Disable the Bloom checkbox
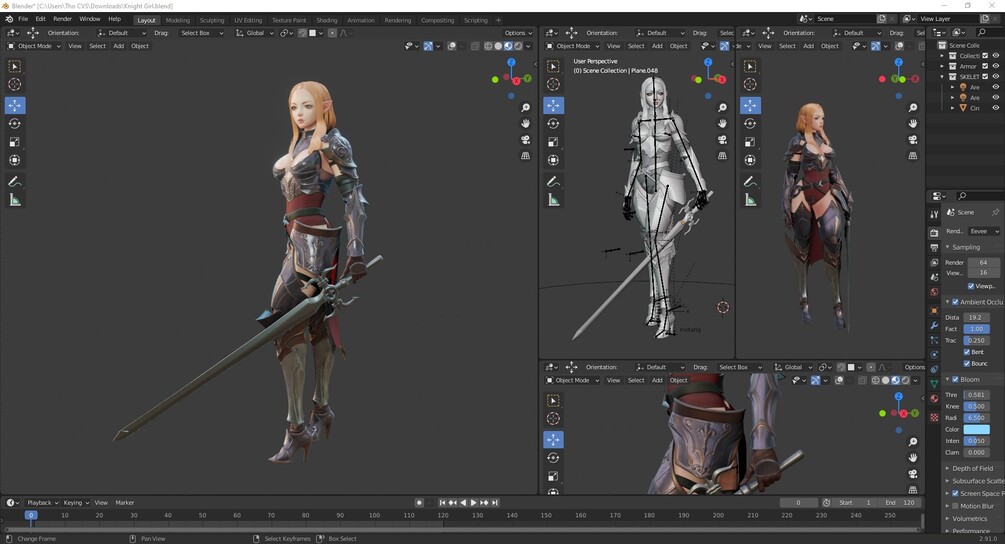This screenshot has height=544, width=1005. click(x=955, y=380)
